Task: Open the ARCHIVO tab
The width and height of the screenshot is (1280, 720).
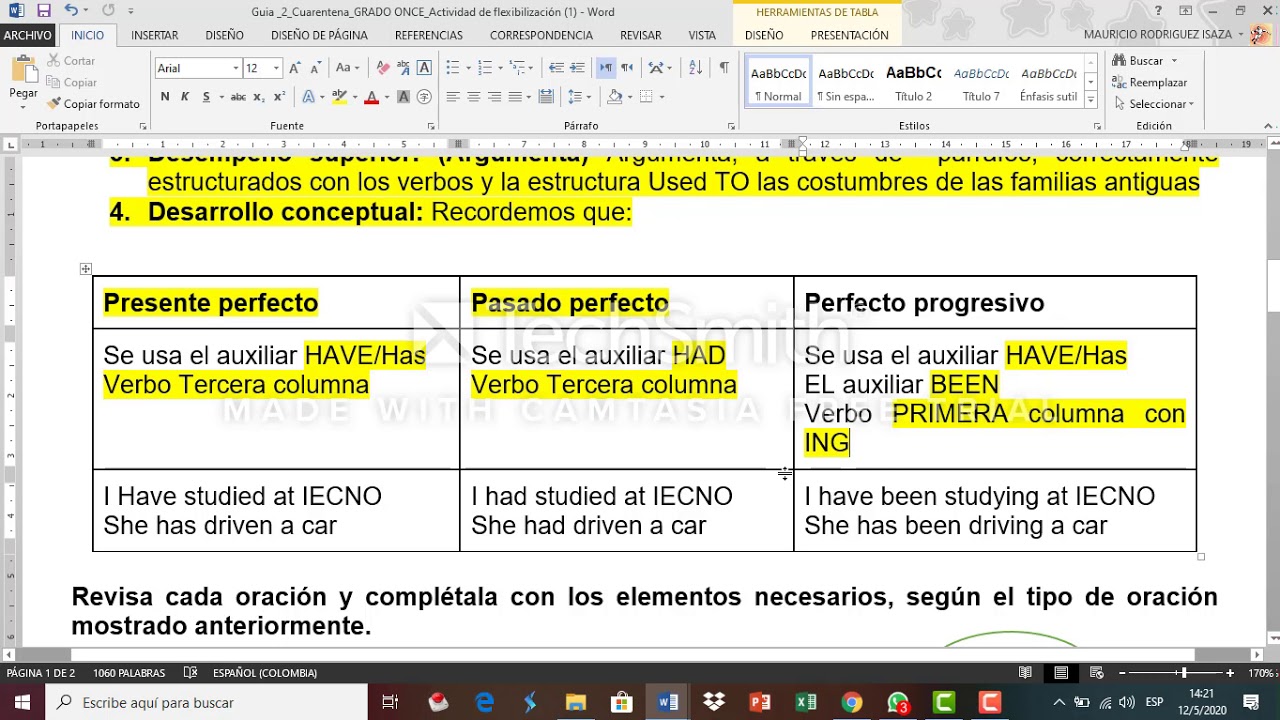Action: click(x=27, y=35)
